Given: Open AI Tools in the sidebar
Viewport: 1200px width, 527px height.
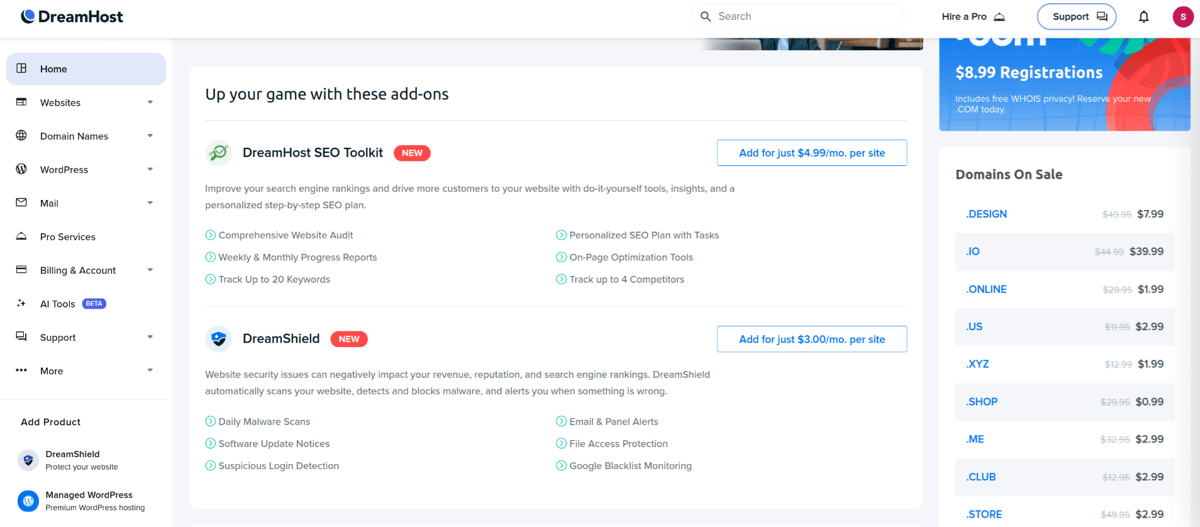Looking at the screenshot, I should [86, 304].
